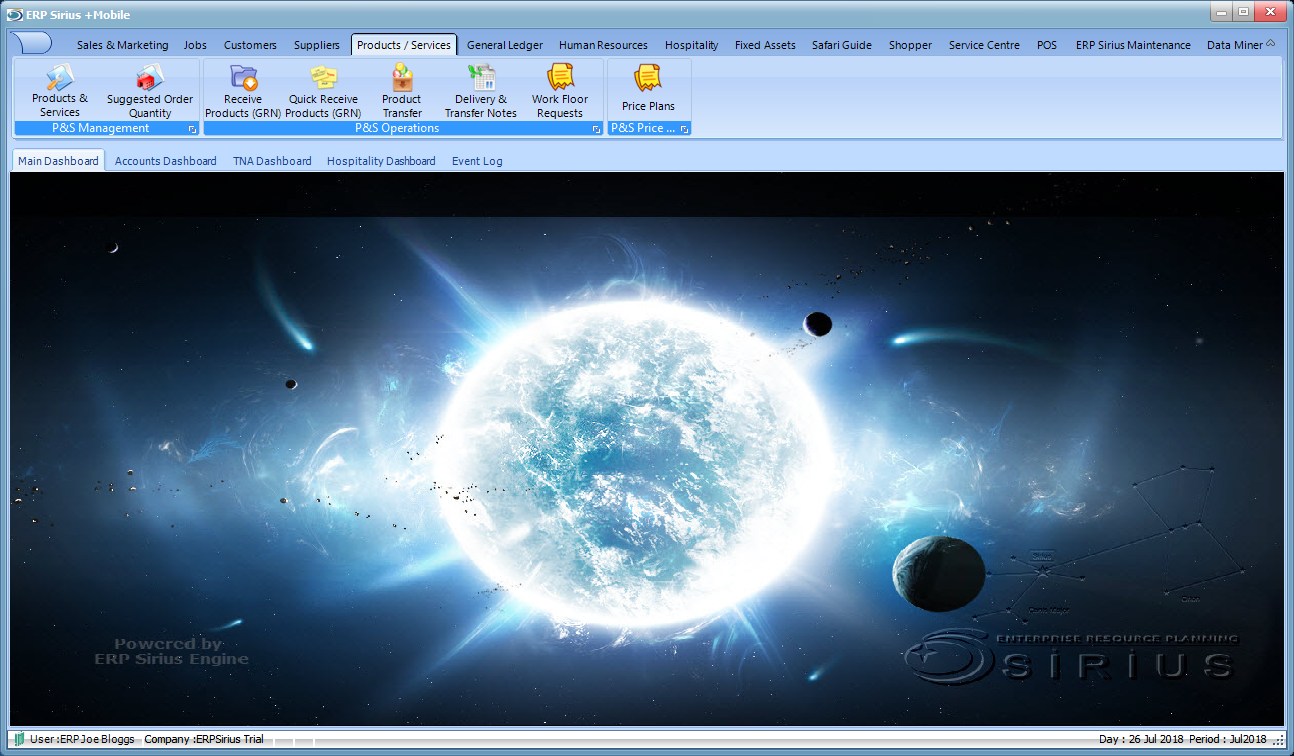
Task: Open Delivery & Transfer Notes
Action: [x=481, y=90]
